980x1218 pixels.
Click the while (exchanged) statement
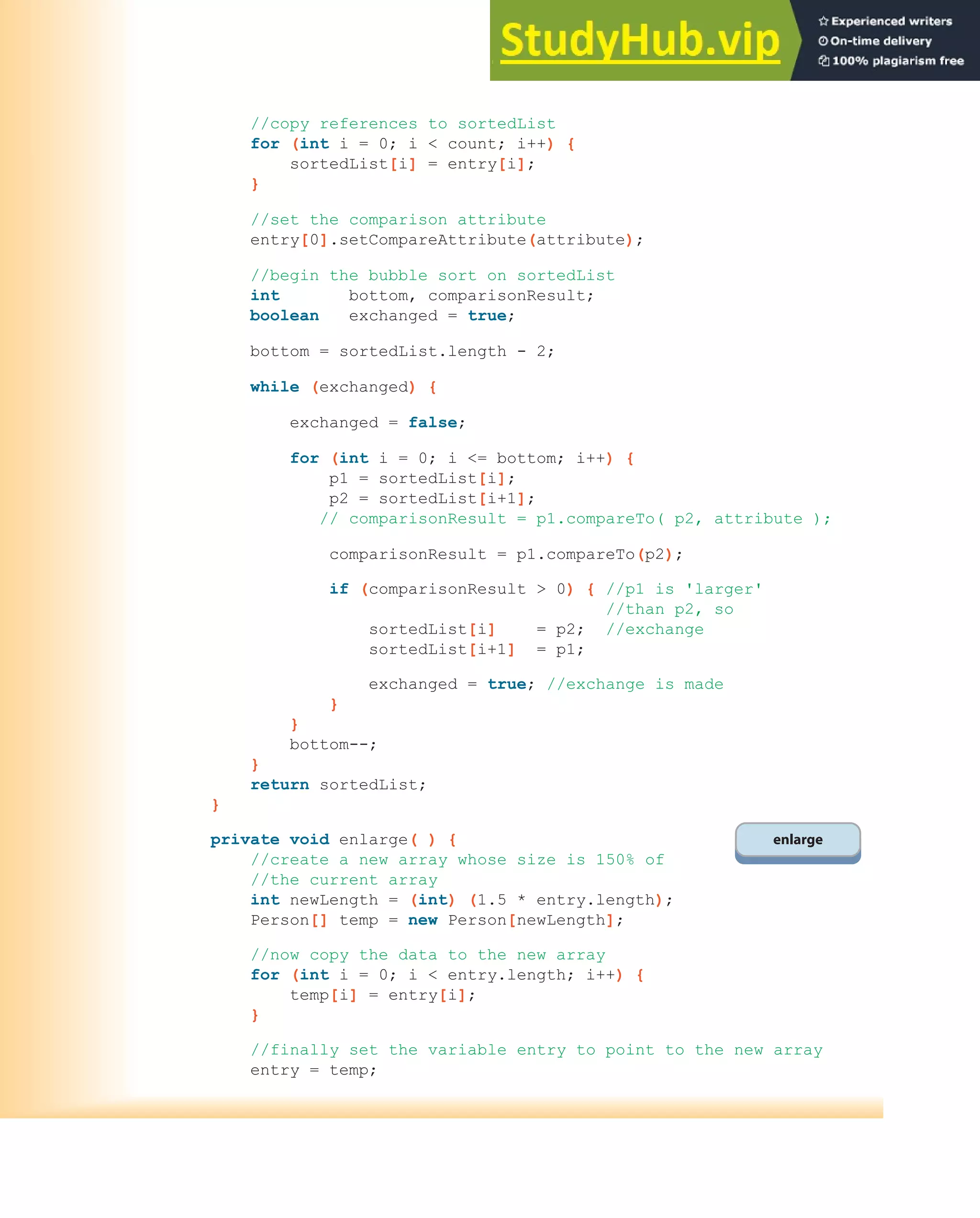(343, 388)
